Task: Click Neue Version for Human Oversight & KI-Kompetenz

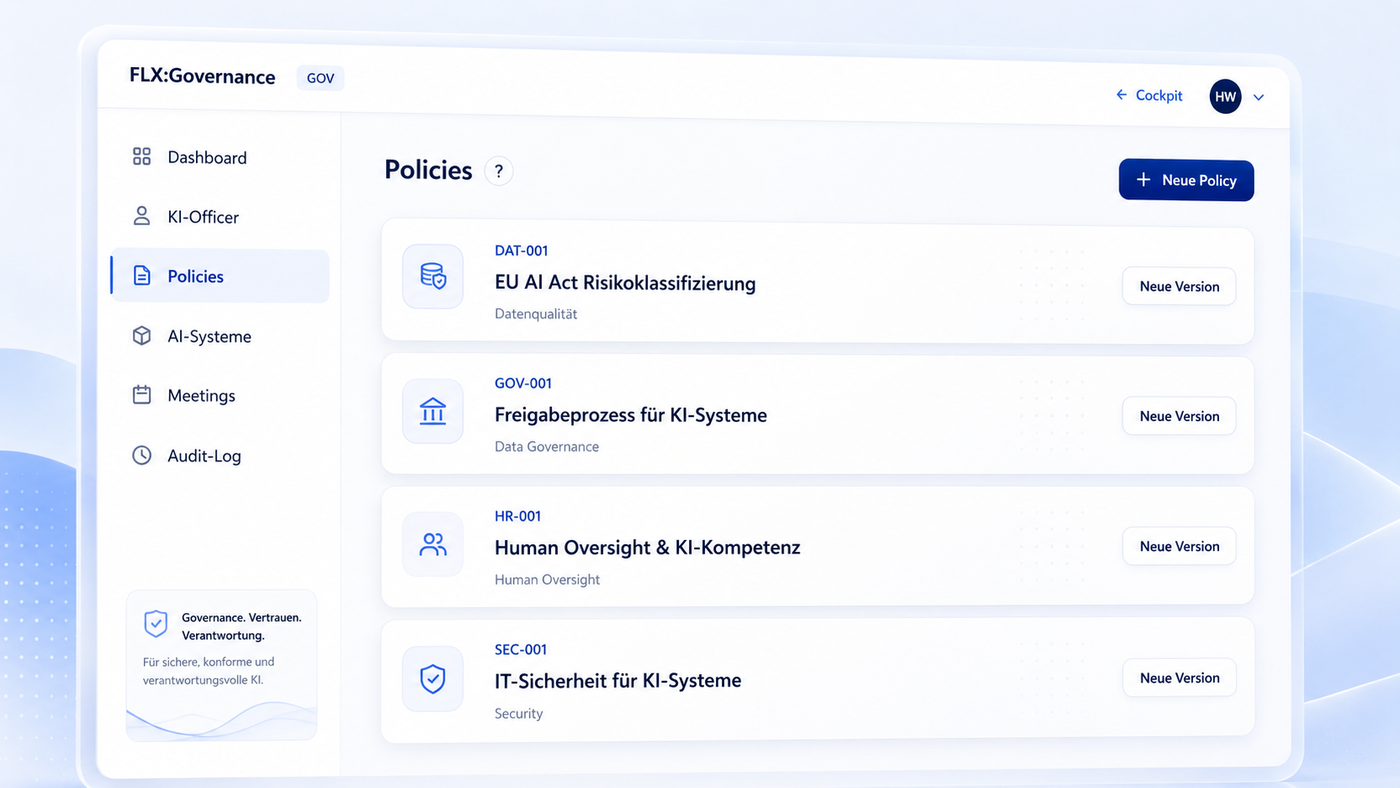Action: click(x=1179, y=546)
